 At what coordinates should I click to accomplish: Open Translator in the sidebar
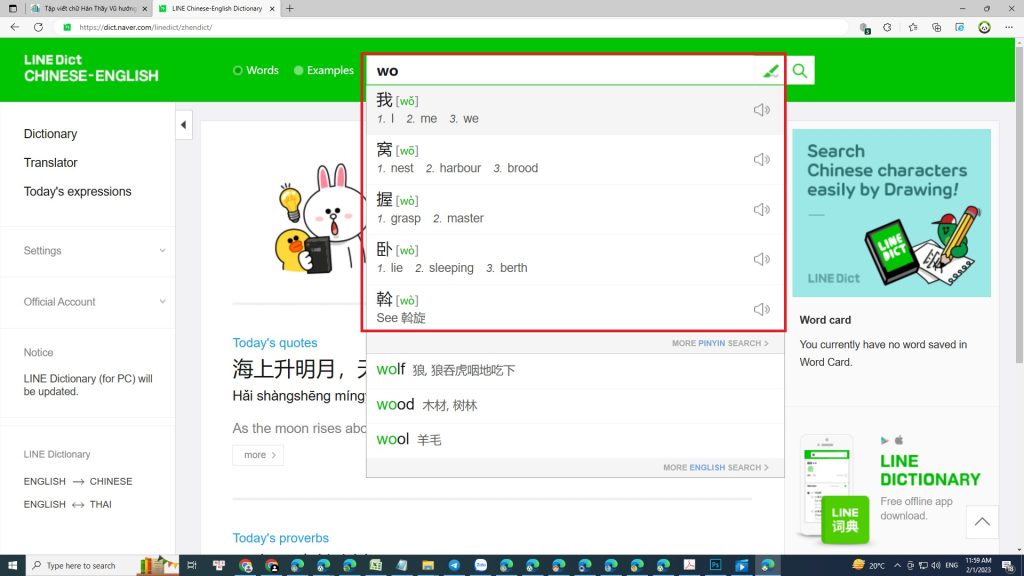point(50,163)
